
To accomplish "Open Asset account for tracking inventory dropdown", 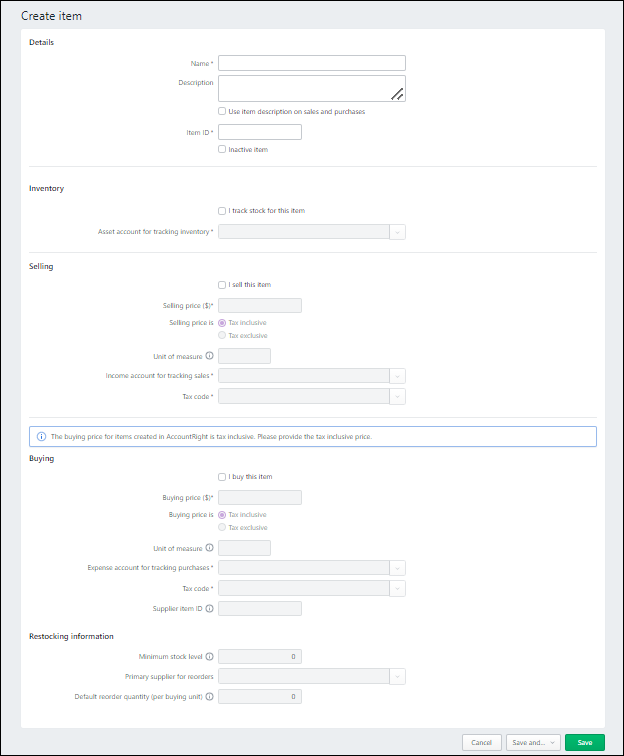I will pyautogui.click(x=397, y=232).
